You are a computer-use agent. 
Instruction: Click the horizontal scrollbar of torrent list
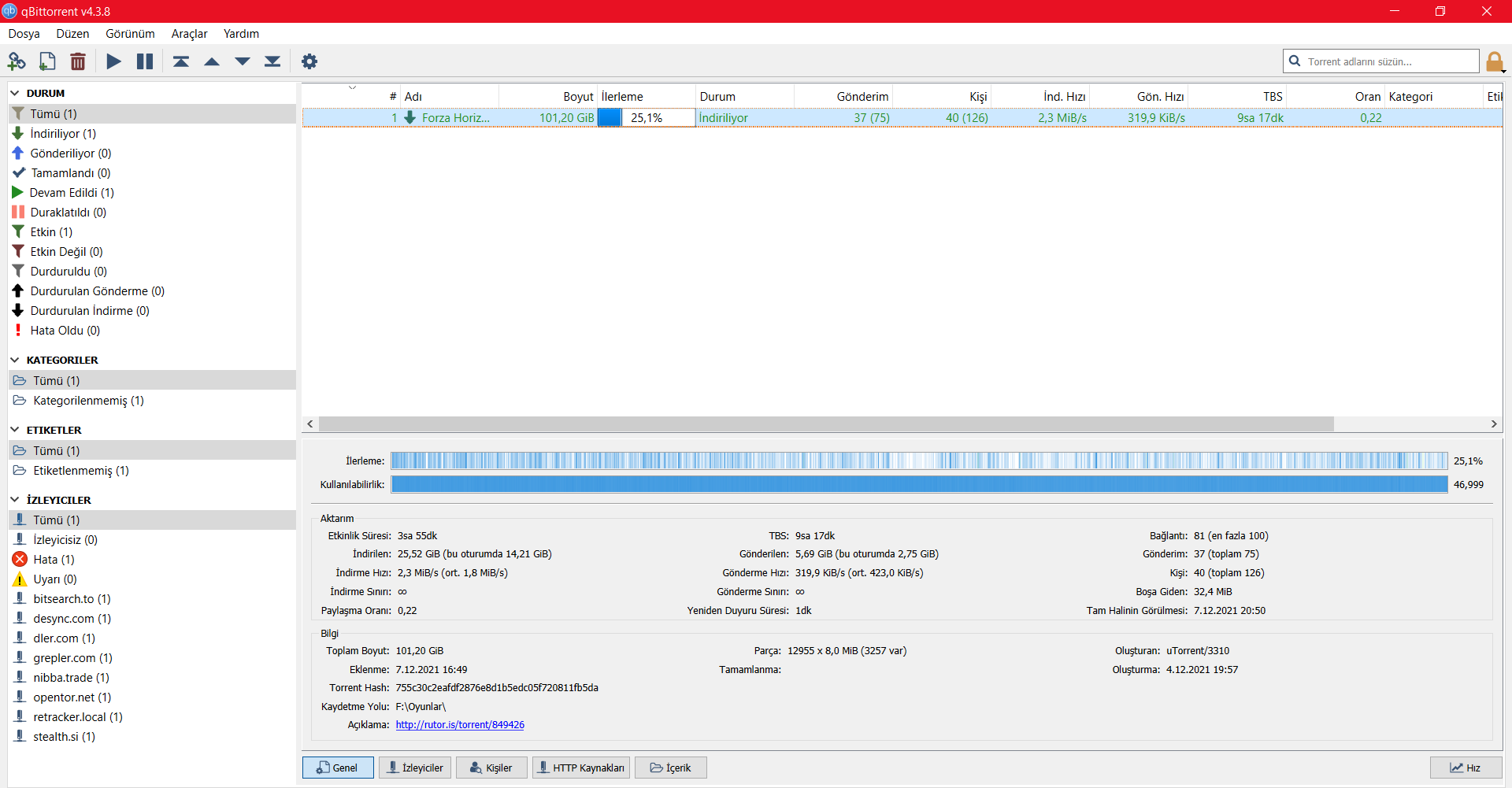pos(826,424)
